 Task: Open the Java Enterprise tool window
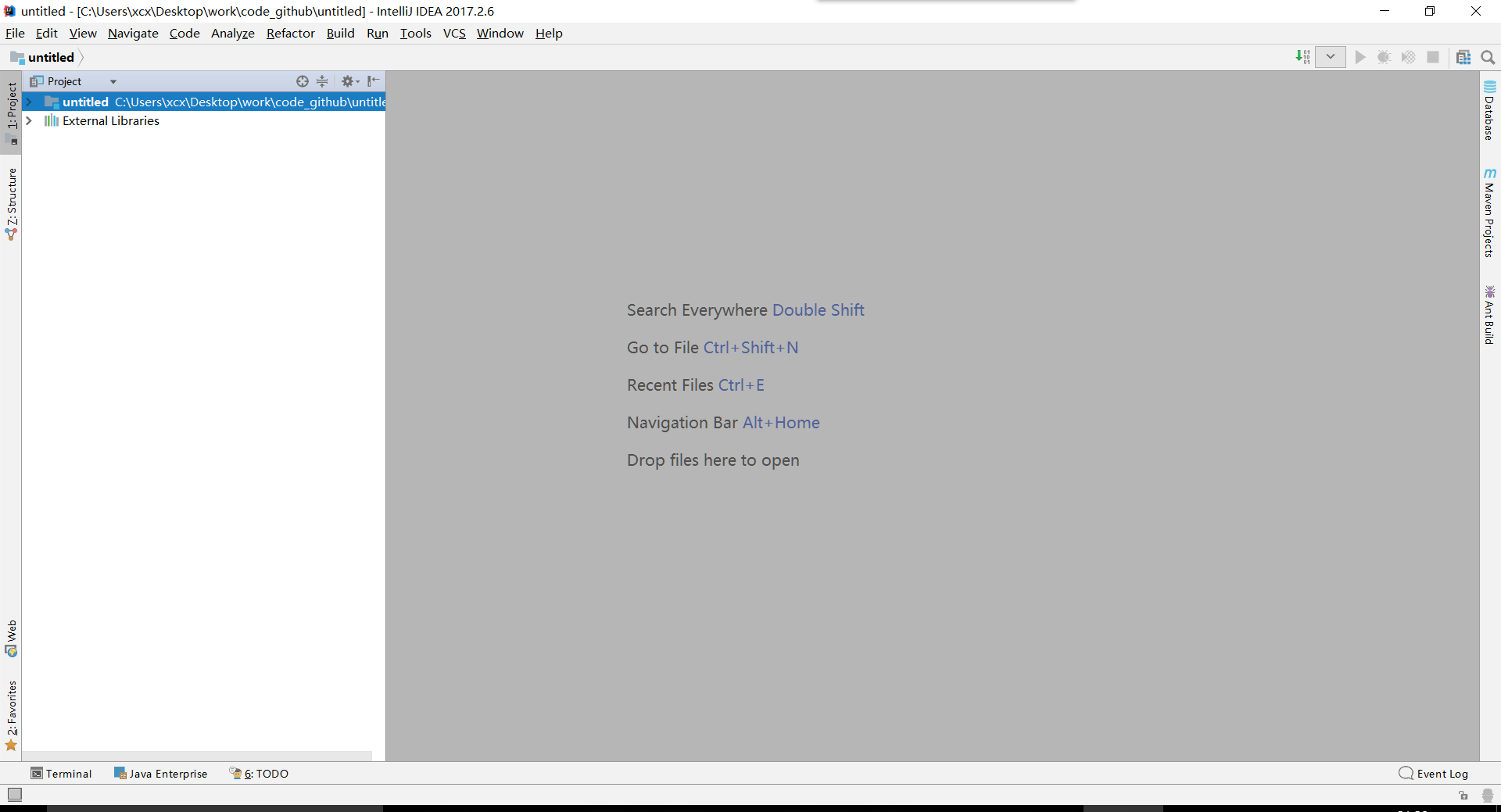(161, 774)
